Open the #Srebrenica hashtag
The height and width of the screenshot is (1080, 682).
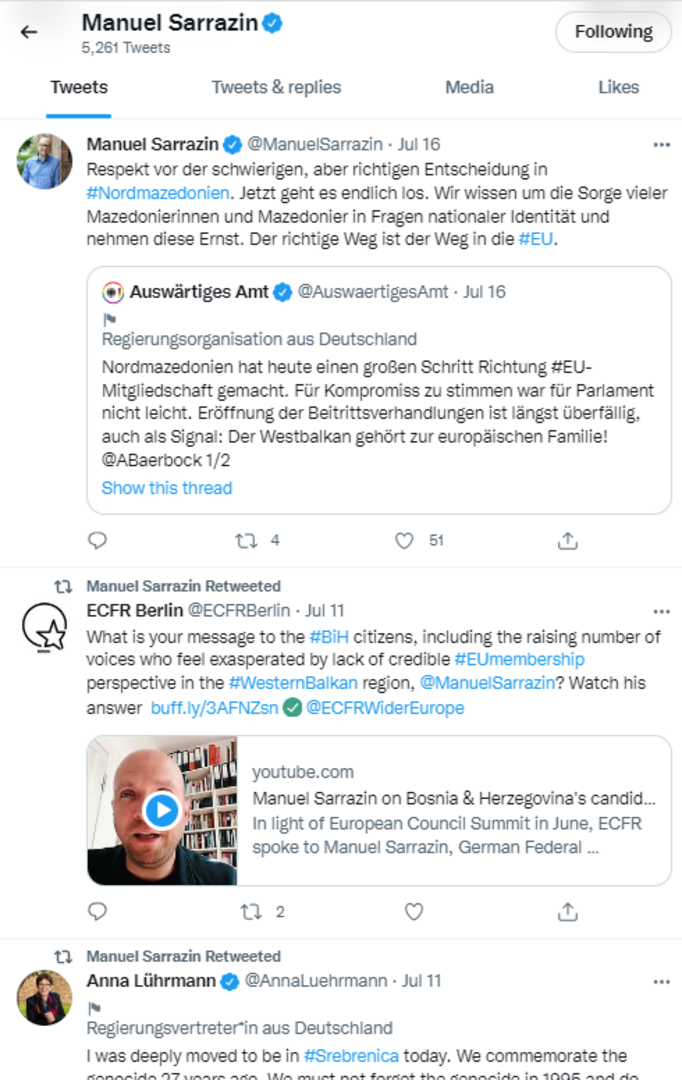350,1056
